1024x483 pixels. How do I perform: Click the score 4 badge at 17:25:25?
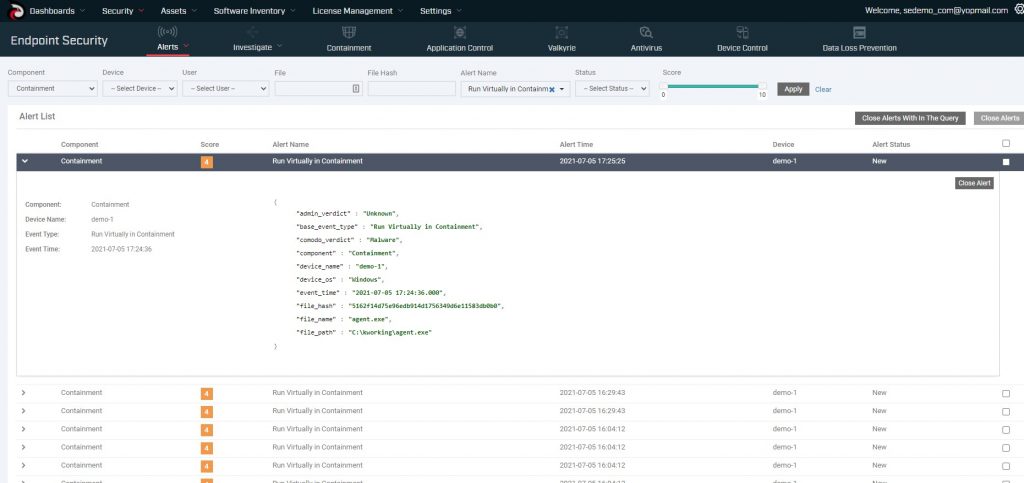[x=206, y=162]
